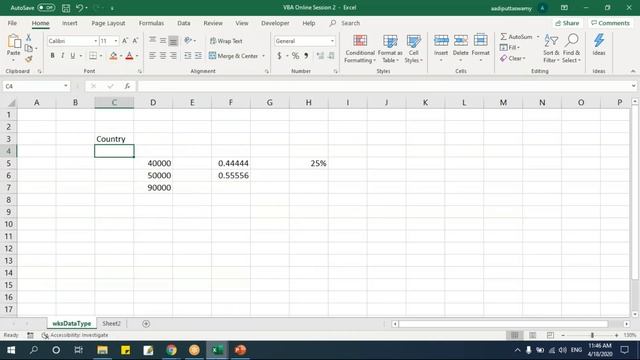Activate the Format Painter brush

tap(29, 59)
